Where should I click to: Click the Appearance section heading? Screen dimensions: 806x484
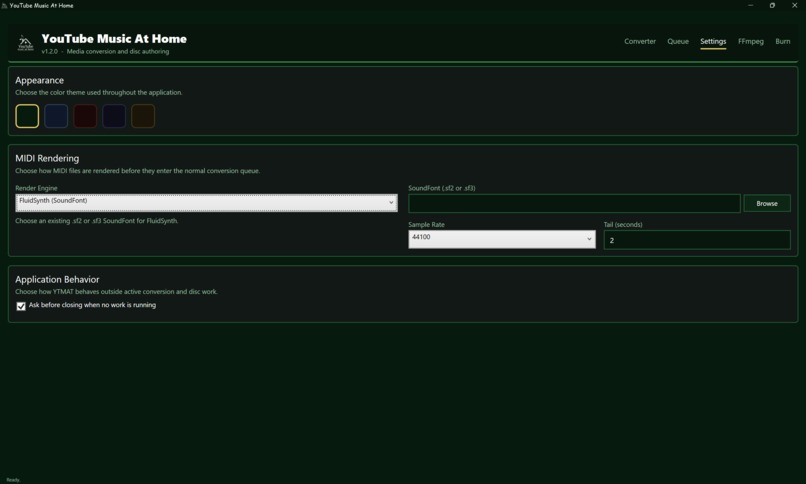40,80
